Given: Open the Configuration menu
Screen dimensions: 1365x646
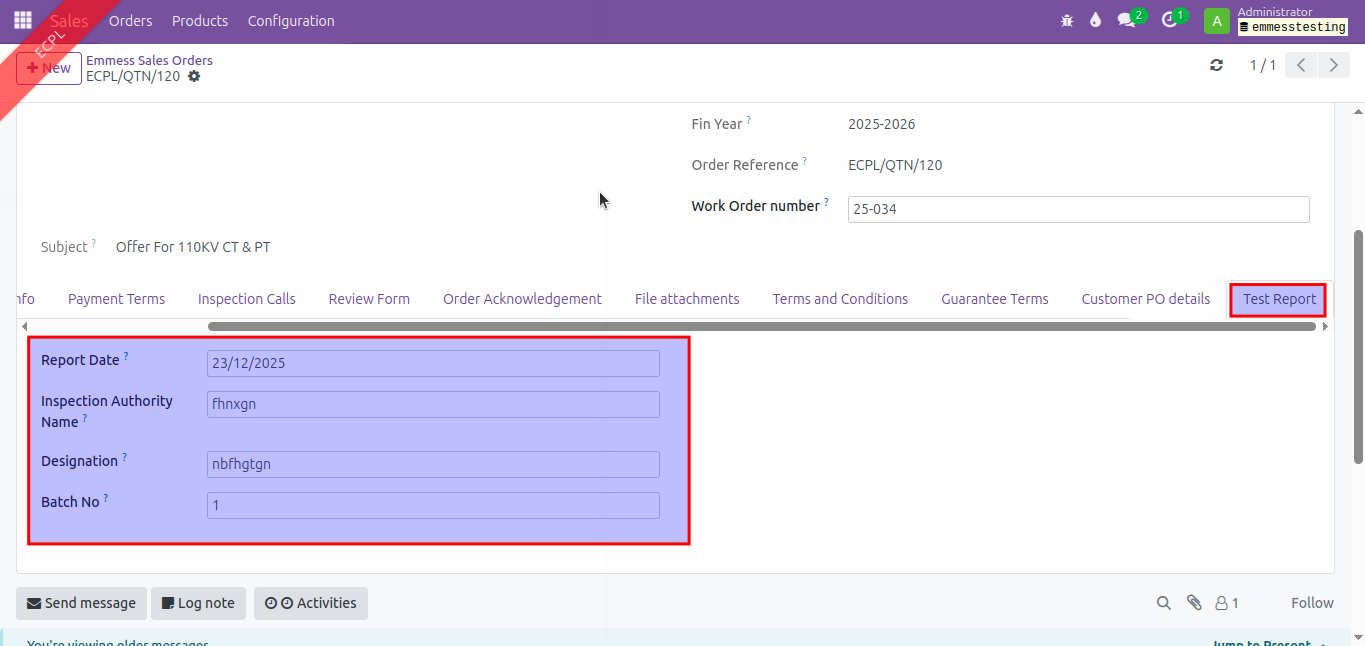Looking at the screenshot, I should pos(291,21).
